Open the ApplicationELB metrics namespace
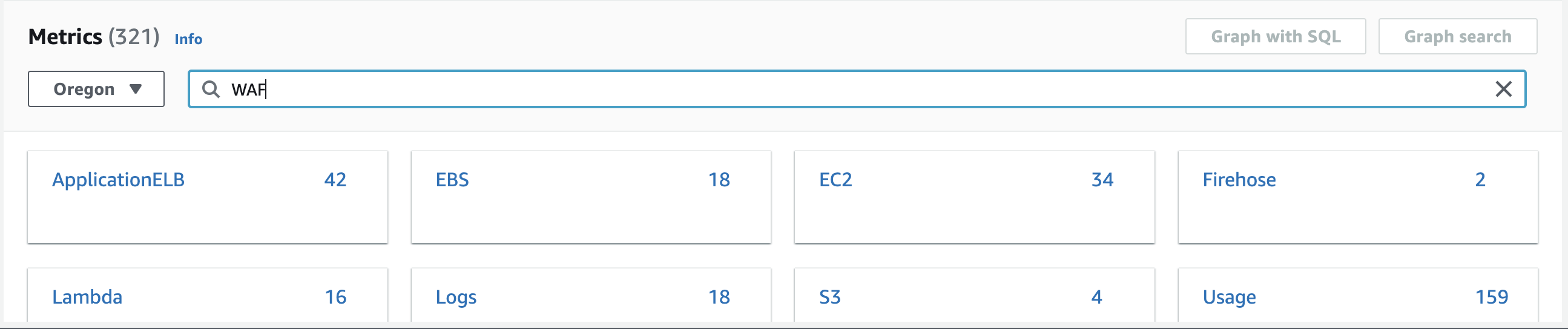 coord(208,197)
